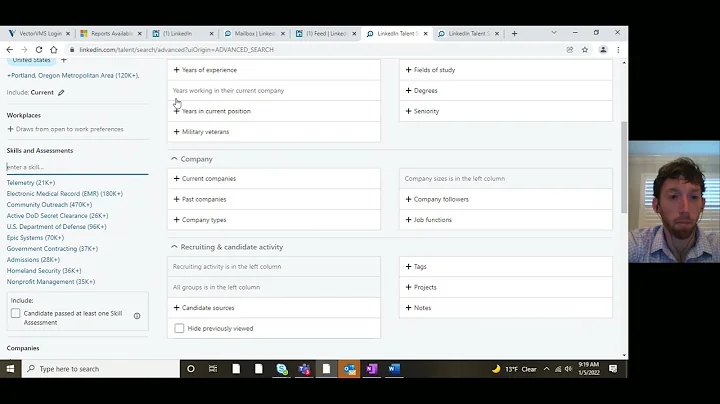
Task: Expand Military veterans filter
Action: (x=274, y=132)
